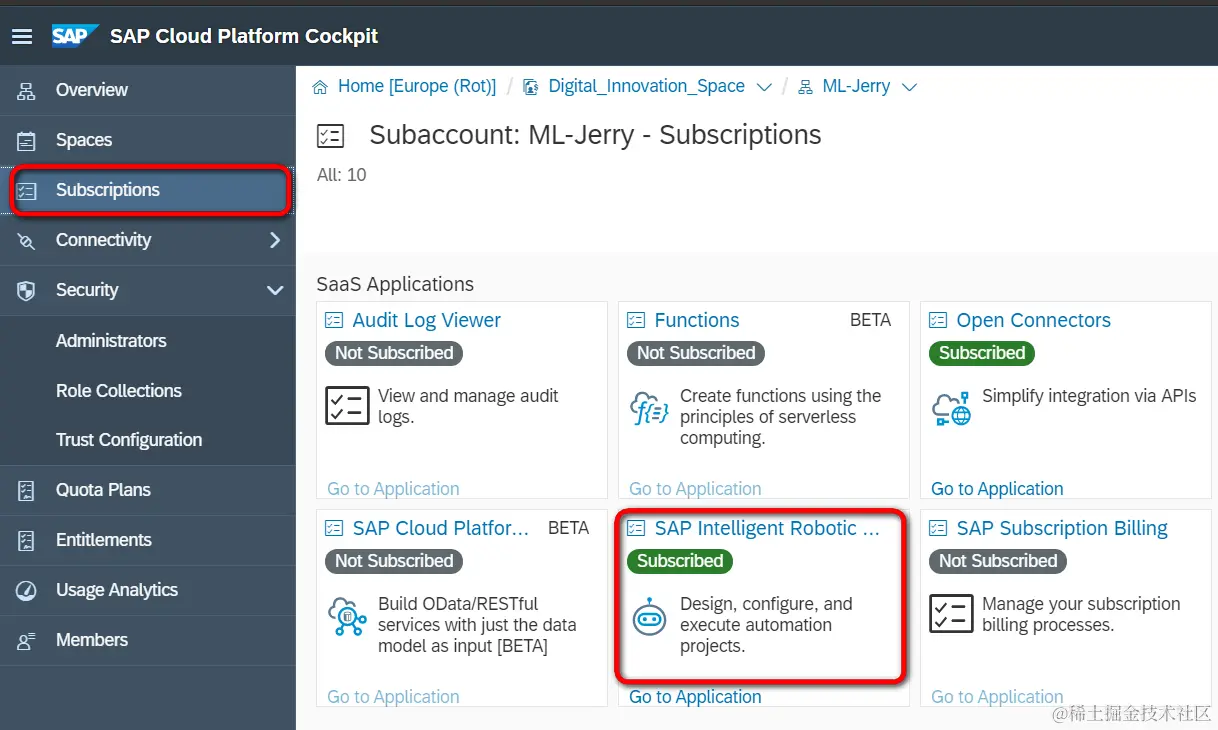Click small icon beside Audit Log Viewer title
The width and height of the screenshot is (1218, 730).
(x=334, y=320)
